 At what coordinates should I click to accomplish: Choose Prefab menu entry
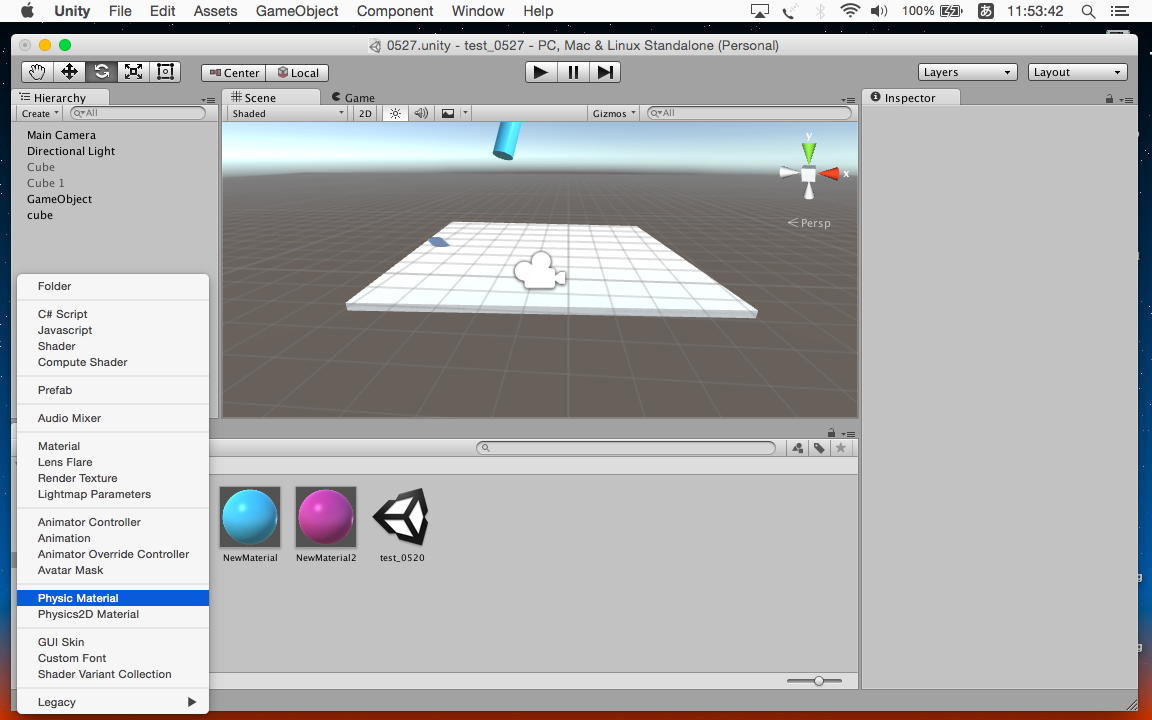113,390
